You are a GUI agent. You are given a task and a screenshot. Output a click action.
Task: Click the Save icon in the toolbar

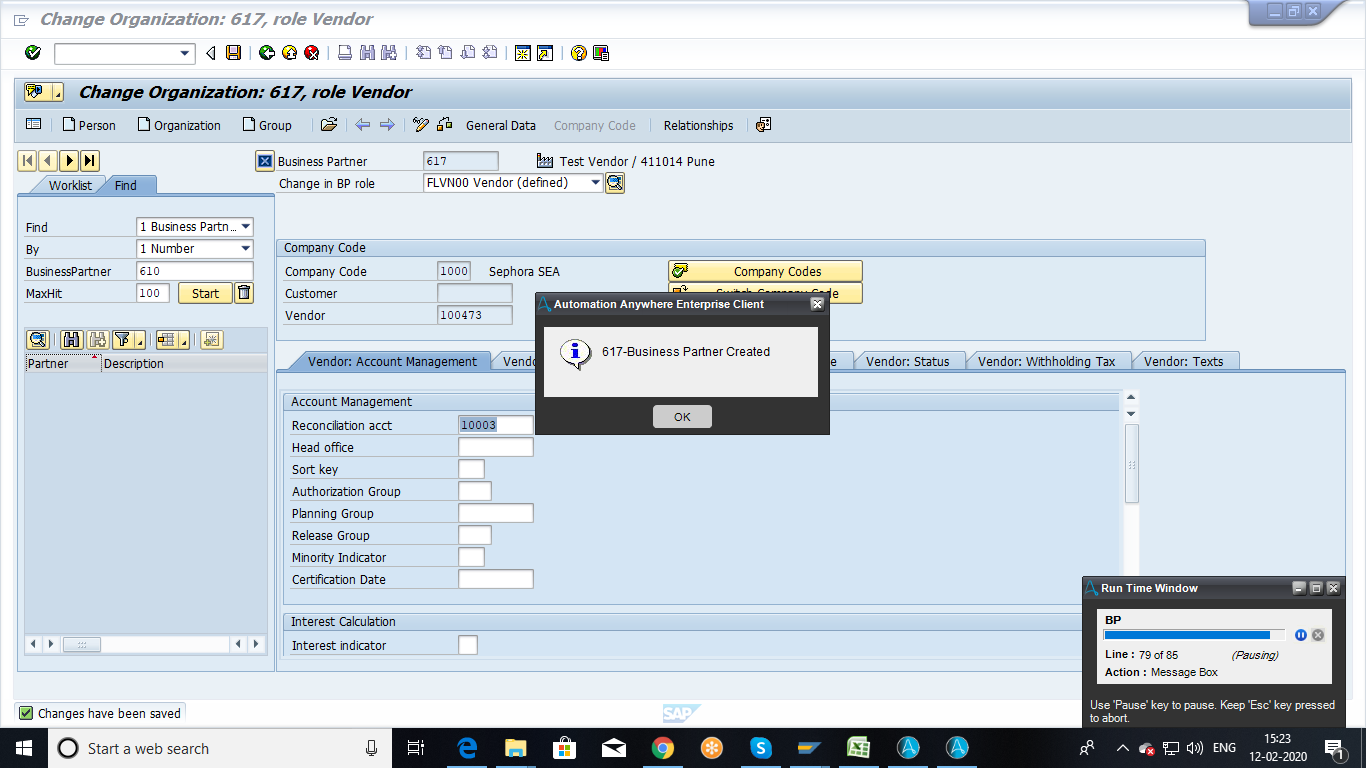tap(233, 53)
